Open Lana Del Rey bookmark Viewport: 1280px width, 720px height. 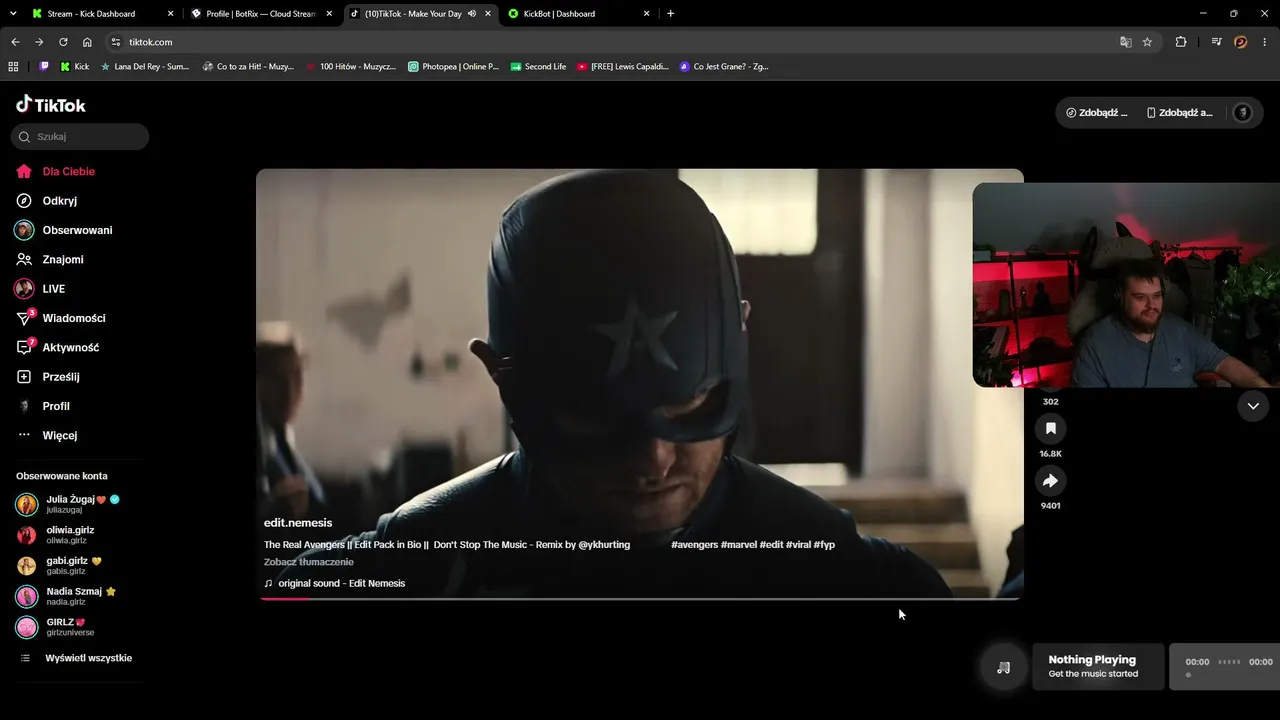click(145, 67)
